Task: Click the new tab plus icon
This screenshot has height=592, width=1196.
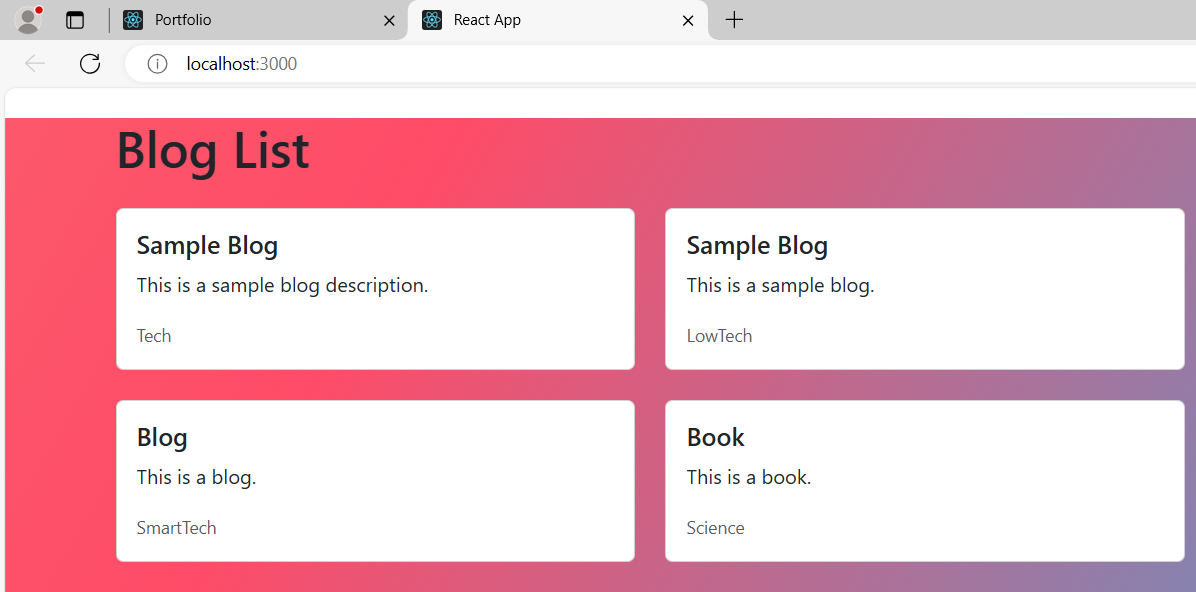Action: click(734, 20)
